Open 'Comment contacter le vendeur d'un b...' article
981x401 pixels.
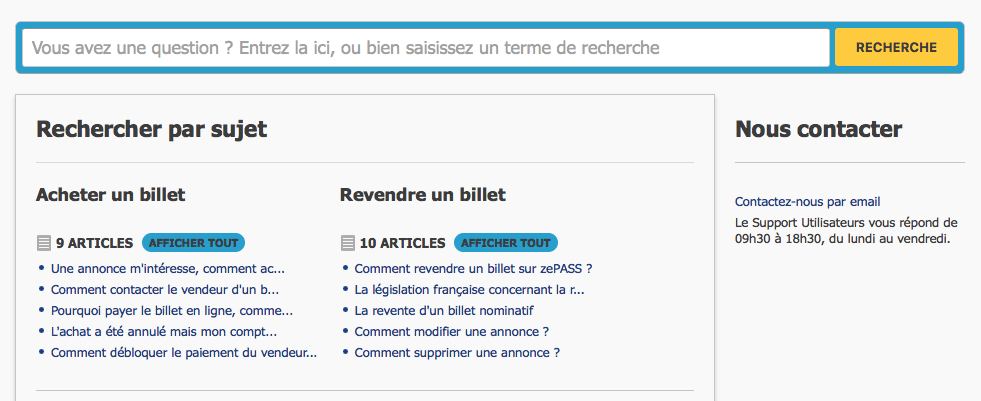165,290
